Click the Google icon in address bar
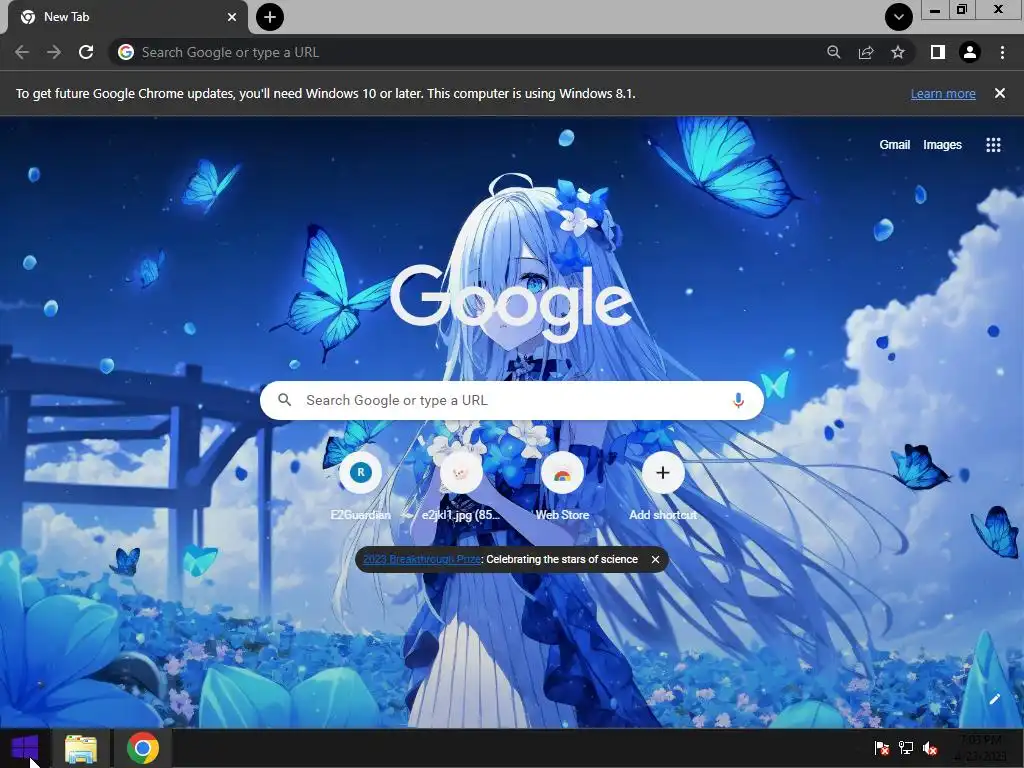The height and width of the screenshot is (768, 1024). point(126,52)
